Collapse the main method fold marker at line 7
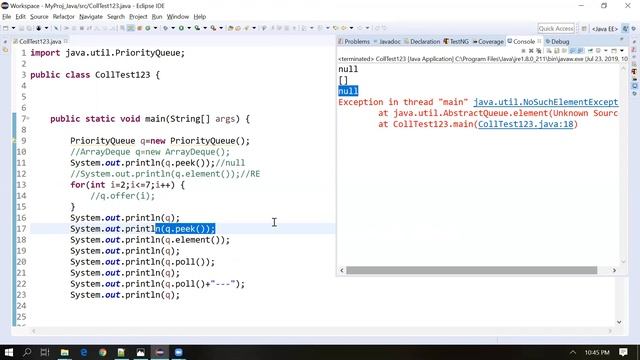 28,119
